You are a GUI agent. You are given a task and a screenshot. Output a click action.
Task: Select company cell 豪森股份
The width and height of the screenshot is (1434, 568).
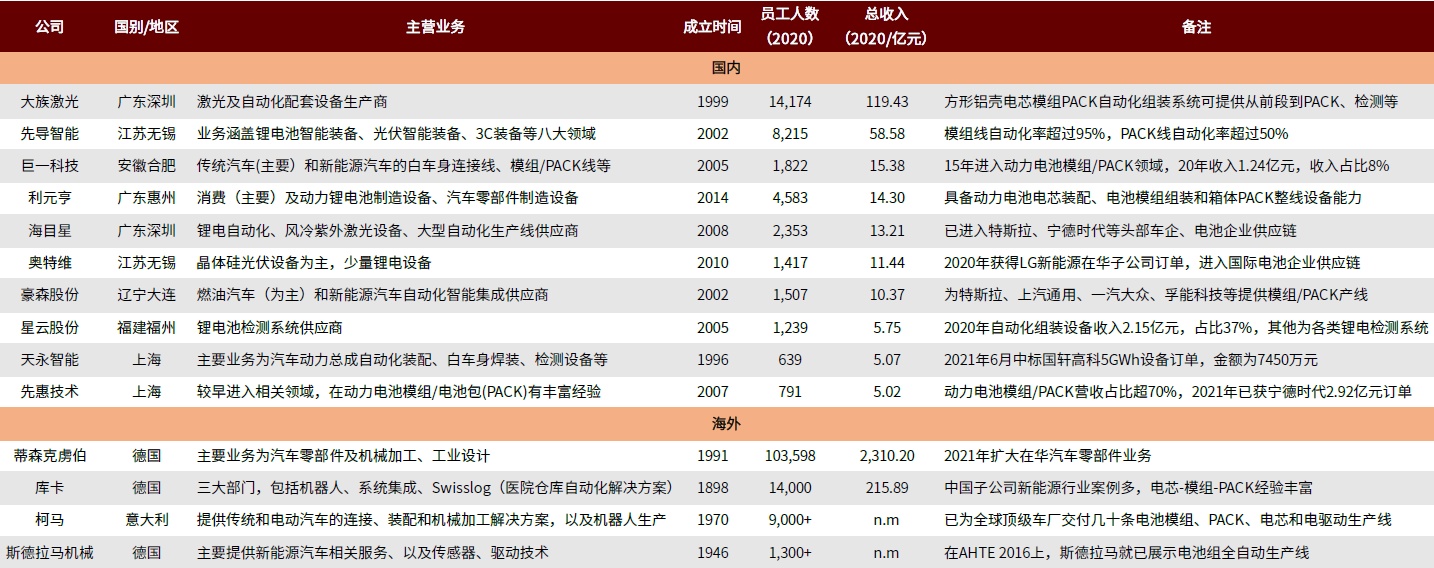tap(49, 295)
